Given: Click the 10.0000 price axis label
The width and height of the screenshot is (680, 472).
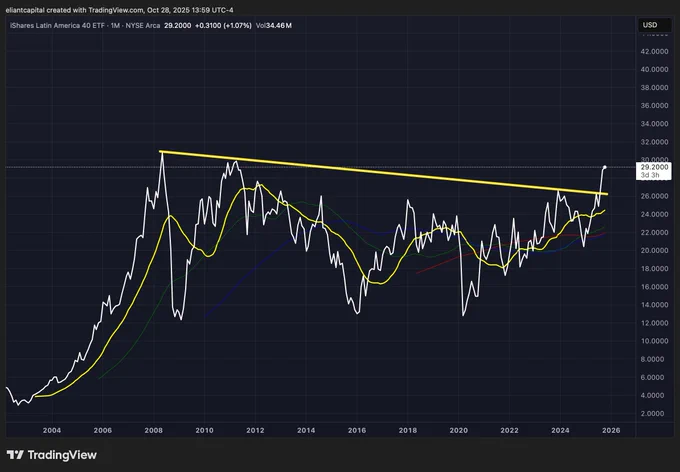Looking at the screenshot, I should [654, 341].
